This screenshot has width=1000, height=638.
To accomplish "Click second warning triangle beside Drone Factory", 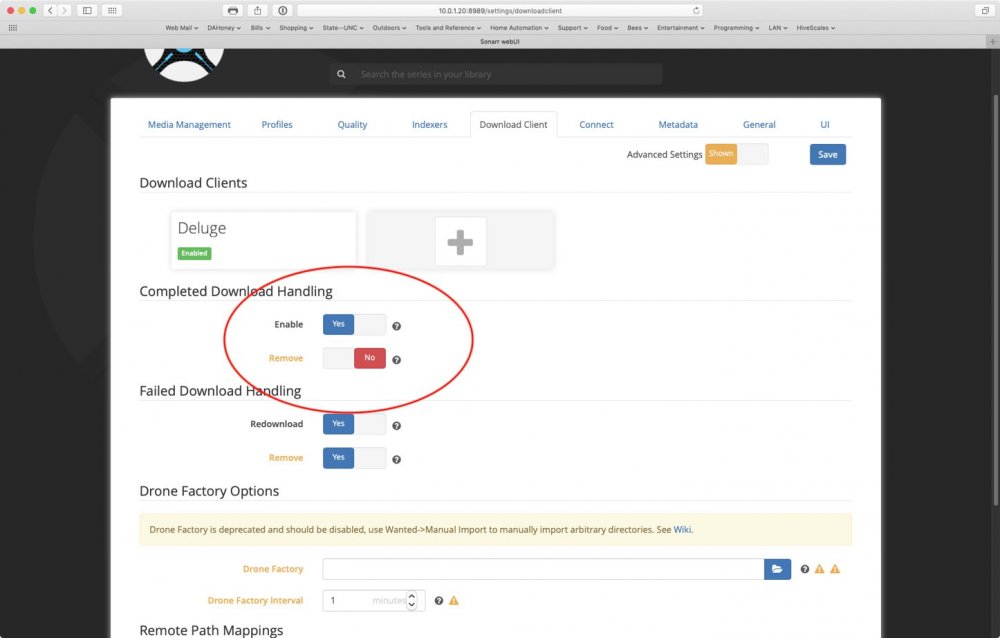I will tap(835, 569).
